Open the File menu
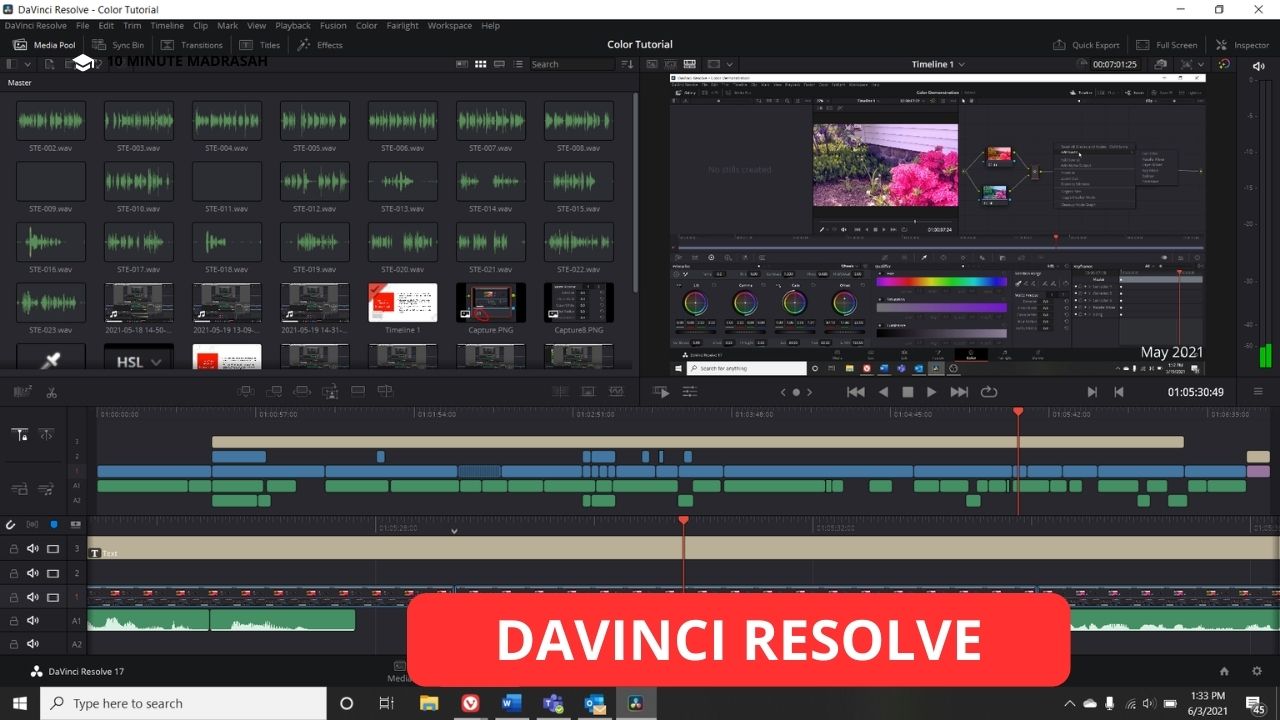This screenshot has width=1280, height=720. (x=83, y=25)
